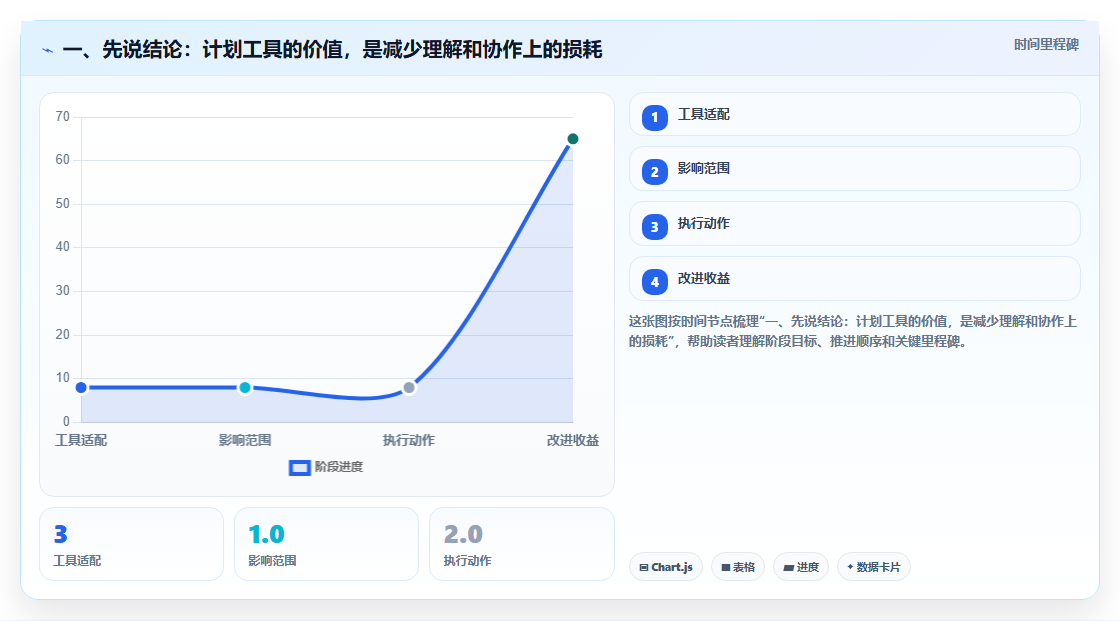The image size is (1120, 621).
Task: Click the icon inside the 进度 tag
Action: (789, 567)
